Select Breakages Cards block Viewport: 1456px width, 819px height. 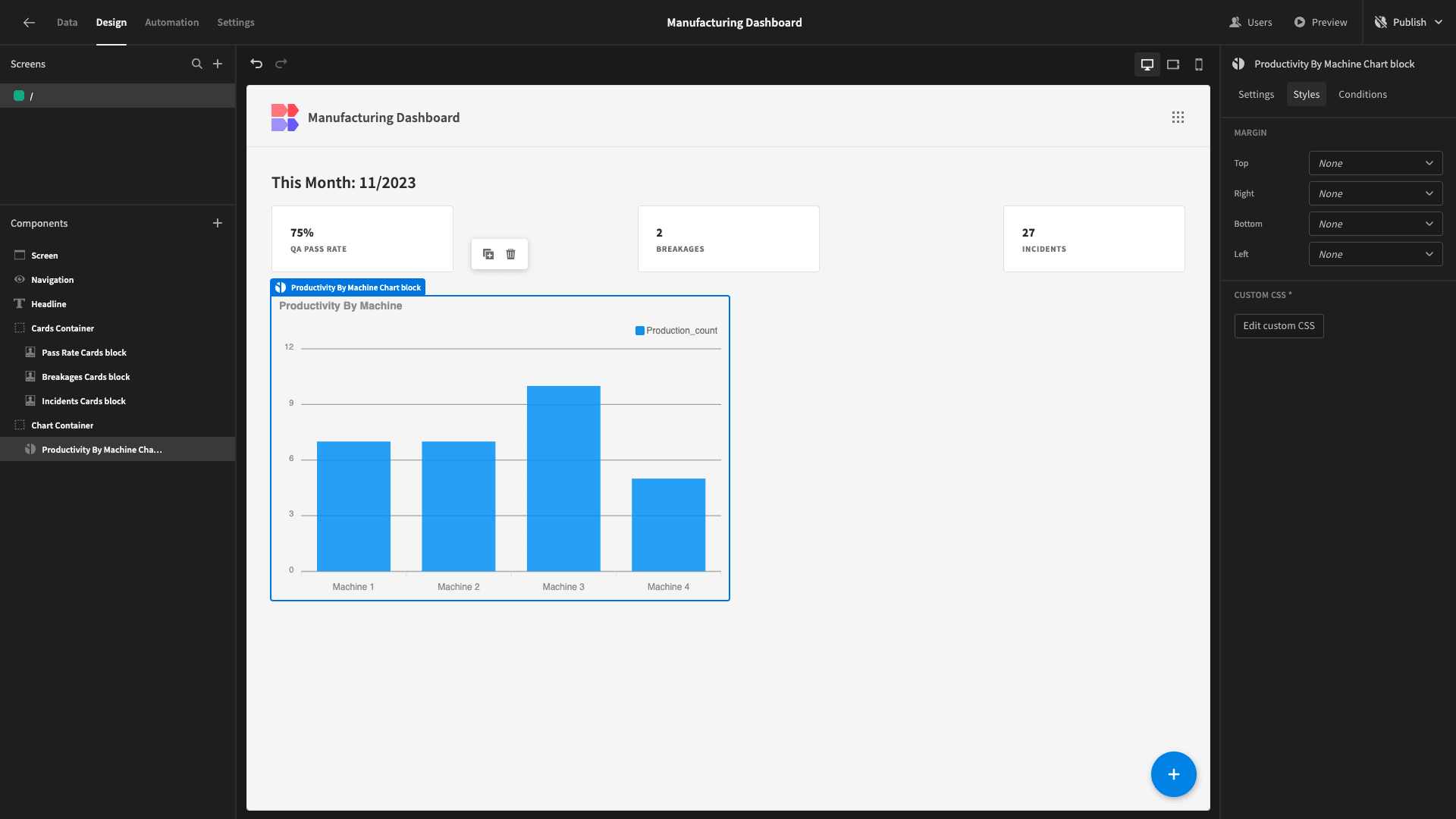pyautogui.click(x=118, y=377)
